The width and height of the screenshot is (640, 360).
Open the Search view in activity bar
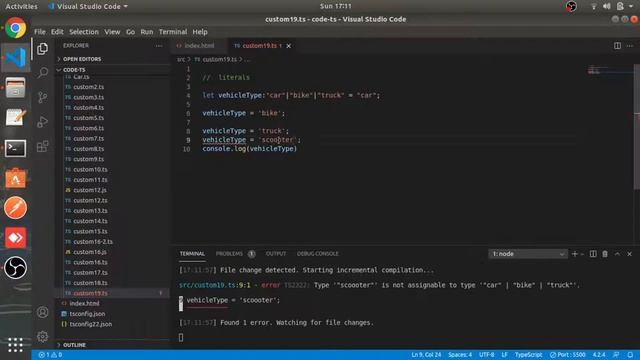click(42, 73)
